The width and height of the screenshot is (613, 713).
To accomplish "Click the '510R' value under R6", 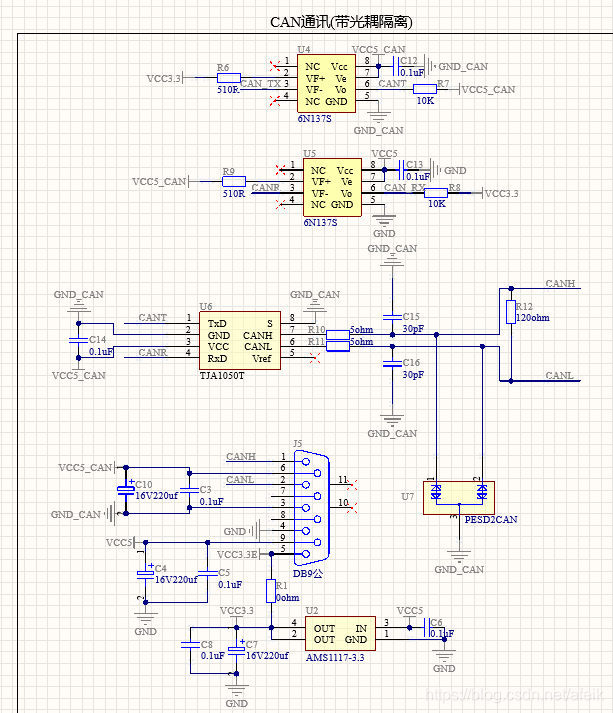I will click(228, 90).
